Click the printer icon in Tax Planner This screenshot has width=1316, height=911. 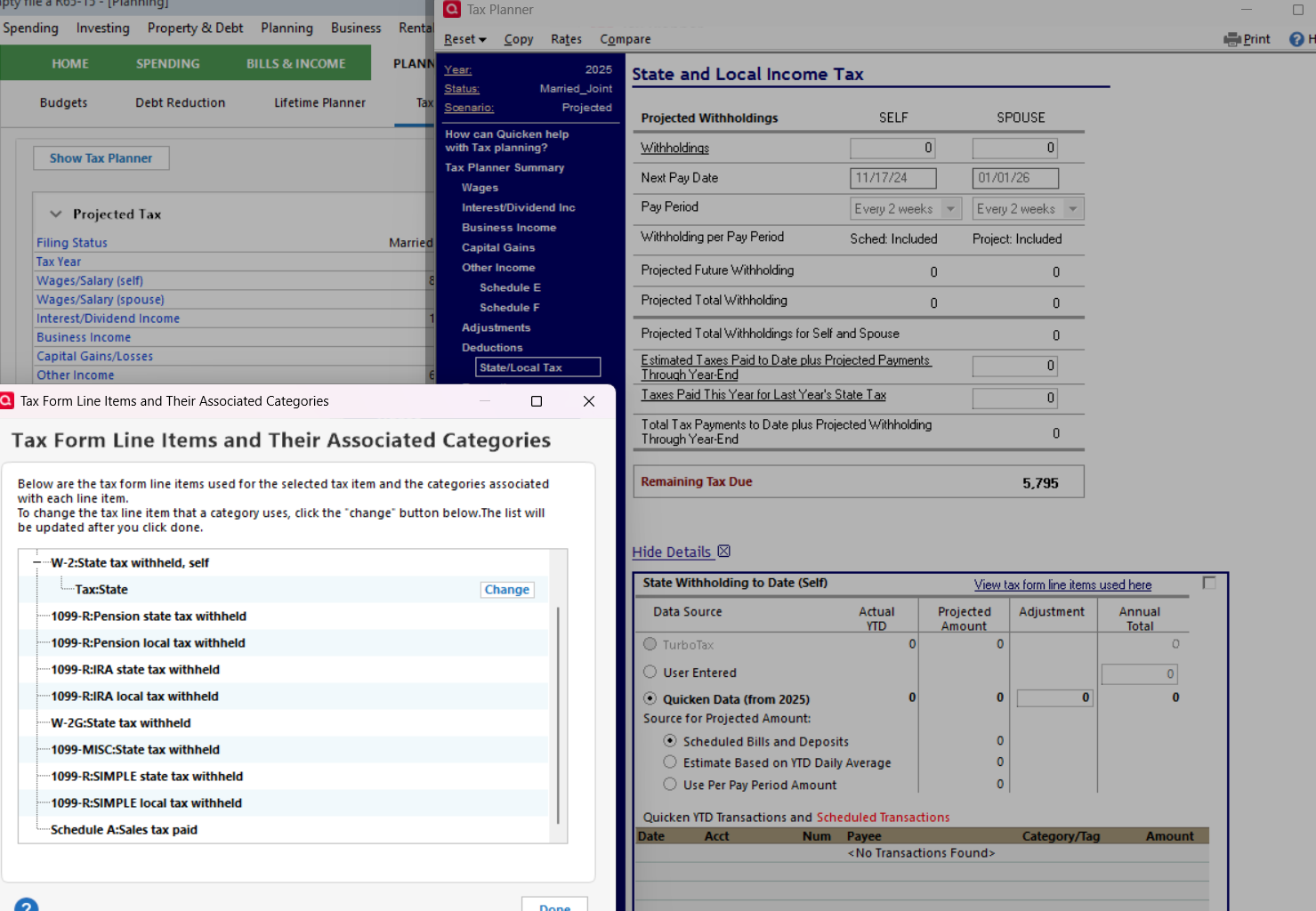[x=1232, y=39]
